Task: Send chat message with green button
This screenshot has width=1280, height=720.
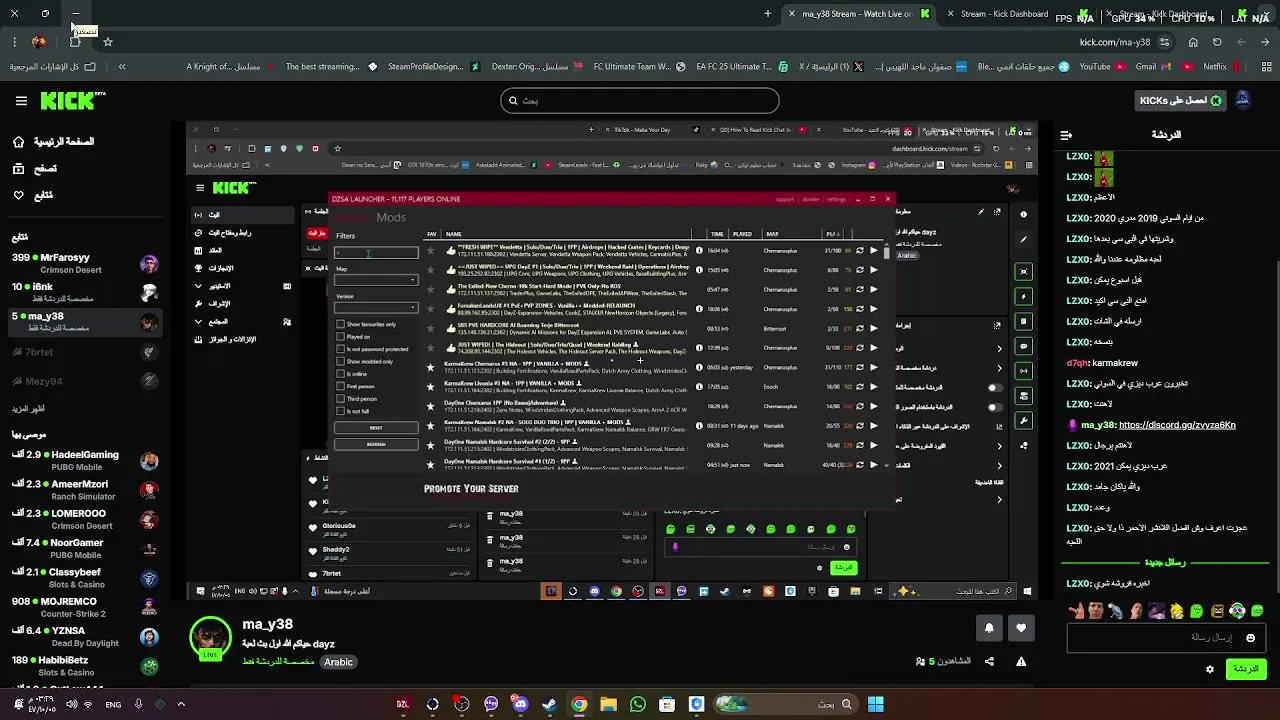Action: (x=1246, y=669)
